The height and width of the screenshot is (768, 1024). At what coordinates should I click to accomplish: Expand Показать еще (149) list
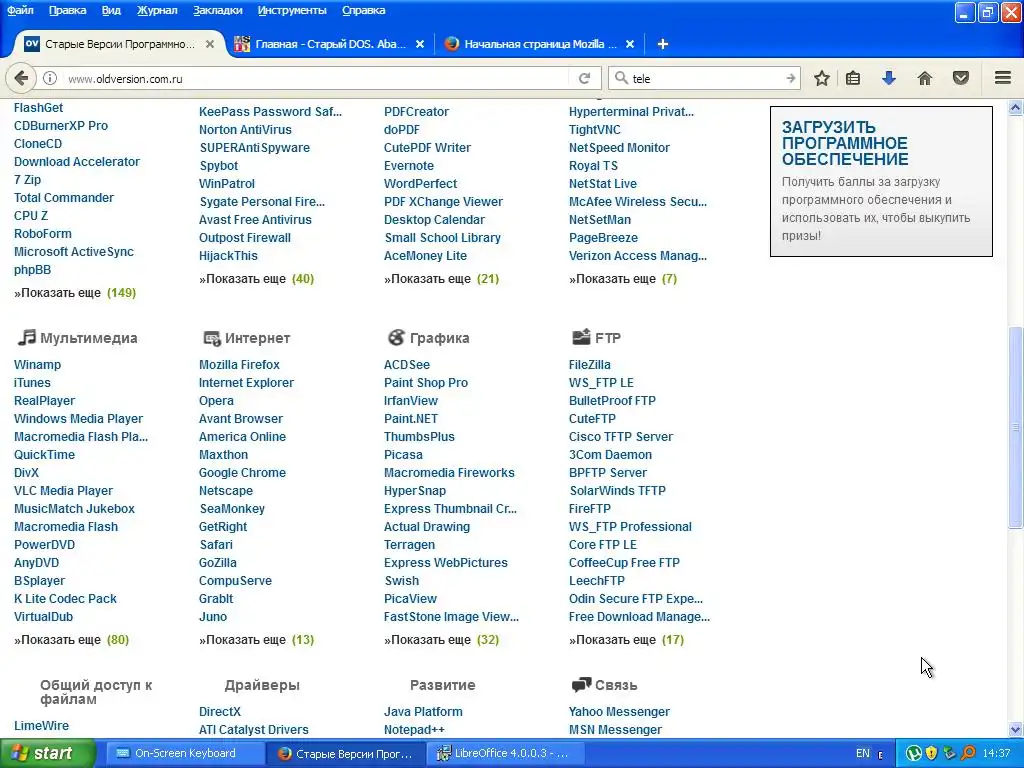[75, 293]
